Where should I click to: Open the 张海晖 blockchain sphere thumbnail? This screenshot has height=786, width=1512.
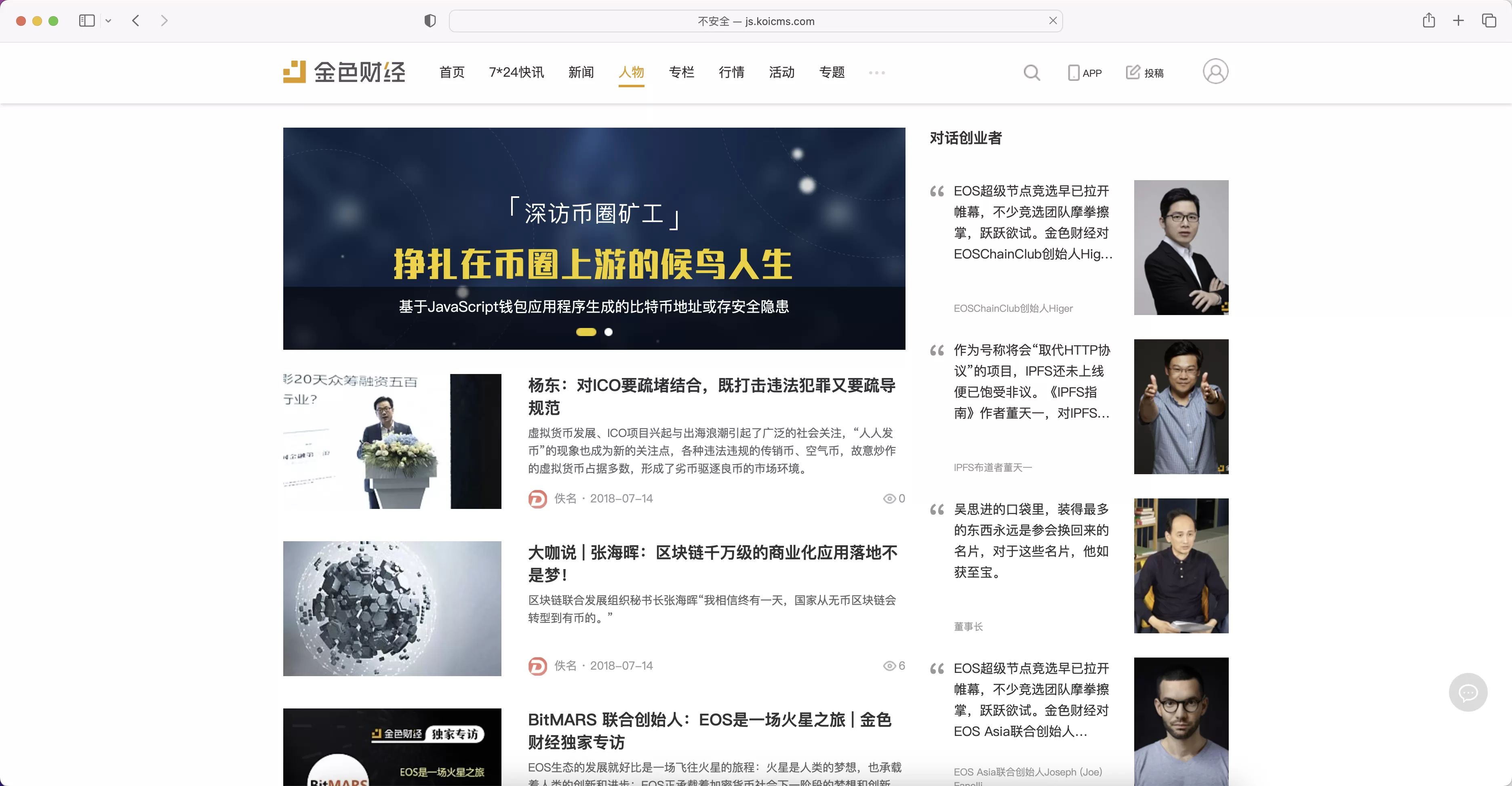coord(392,608)
